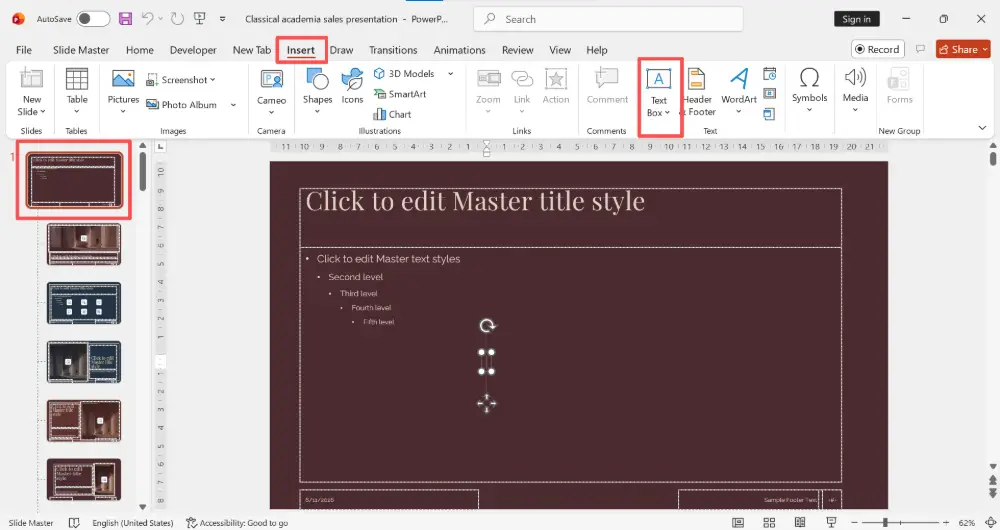
Task: Open the Help tab
Action: [597, 50]
